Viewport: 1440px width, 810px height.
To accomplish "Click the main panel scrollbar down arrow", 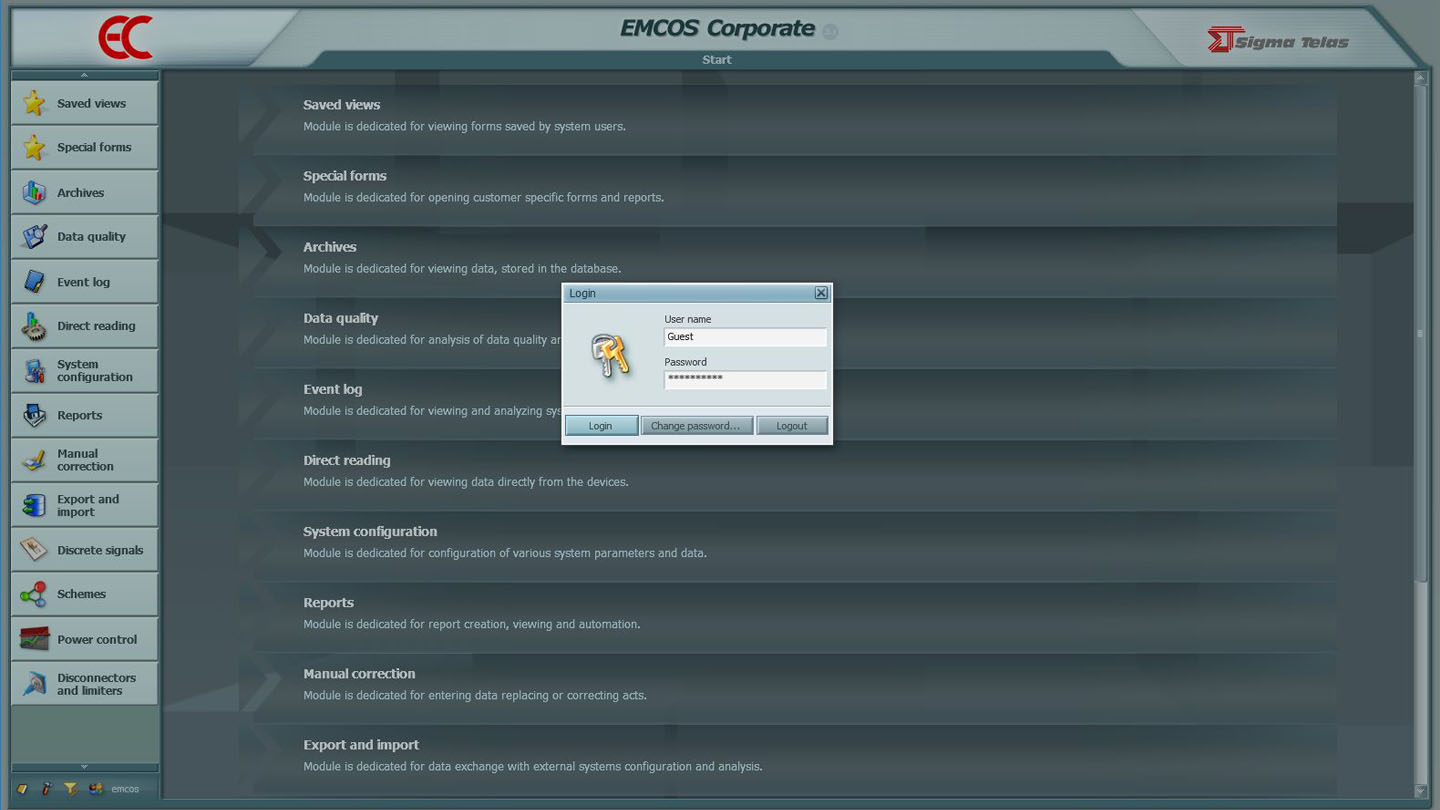I will pyautogui.click(x=1420, y=791).
